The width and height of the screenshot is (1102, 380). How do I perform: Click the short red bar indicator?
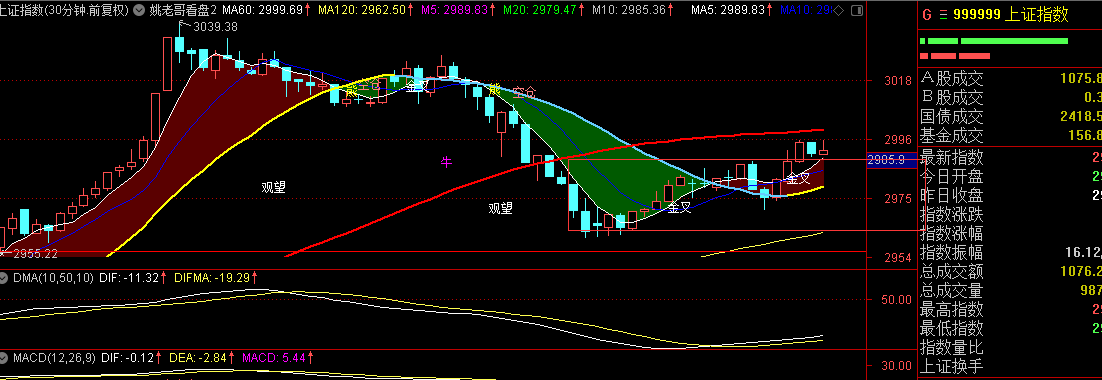click(974, 55)
